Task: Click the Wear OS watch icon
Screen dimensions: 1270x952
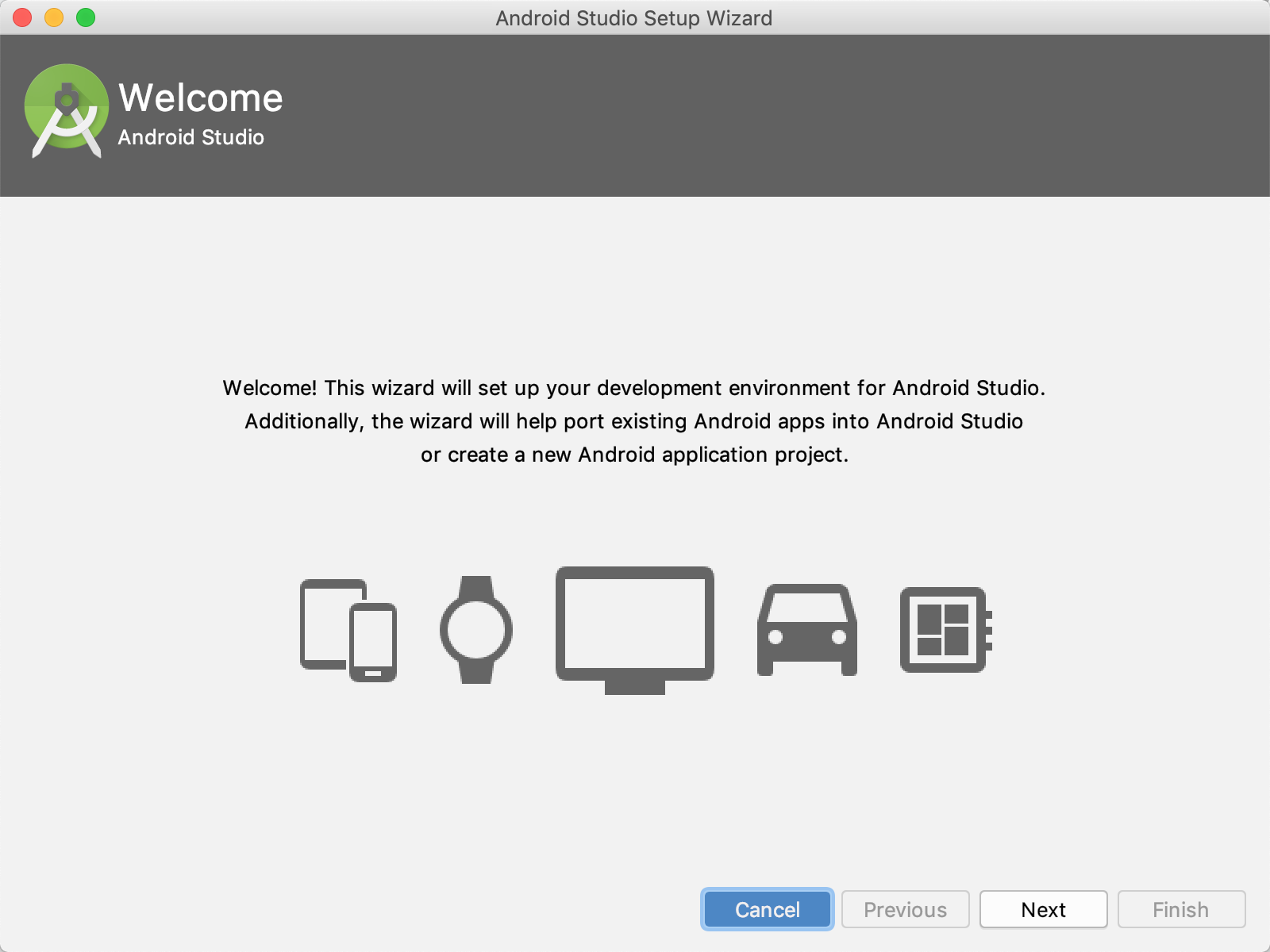Action: [x=476, y=630]
